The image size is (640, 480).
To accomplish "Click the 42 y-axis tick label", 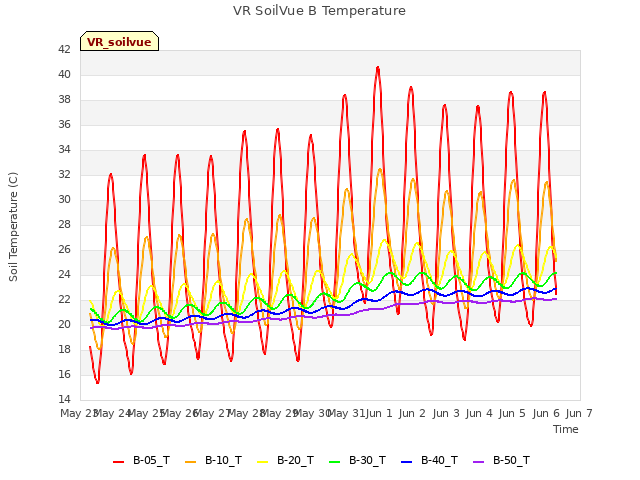I will (64, 49).
